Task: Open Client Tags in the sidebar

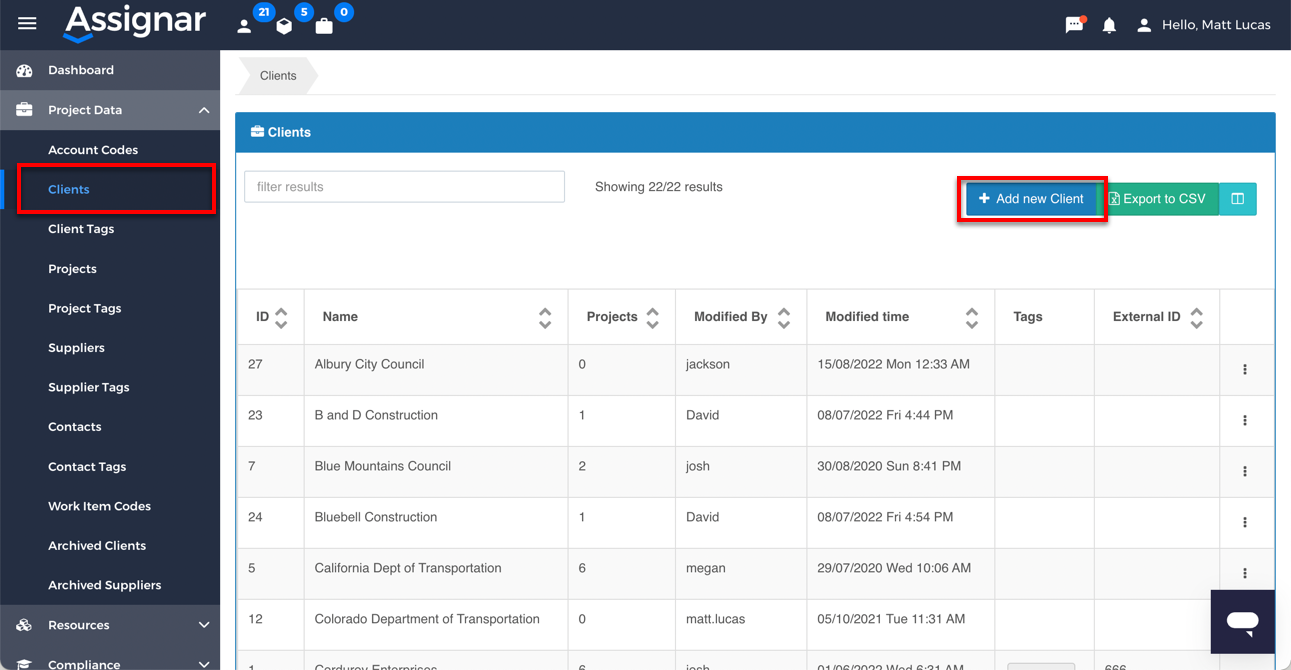Action: click(x=81, y=229)
